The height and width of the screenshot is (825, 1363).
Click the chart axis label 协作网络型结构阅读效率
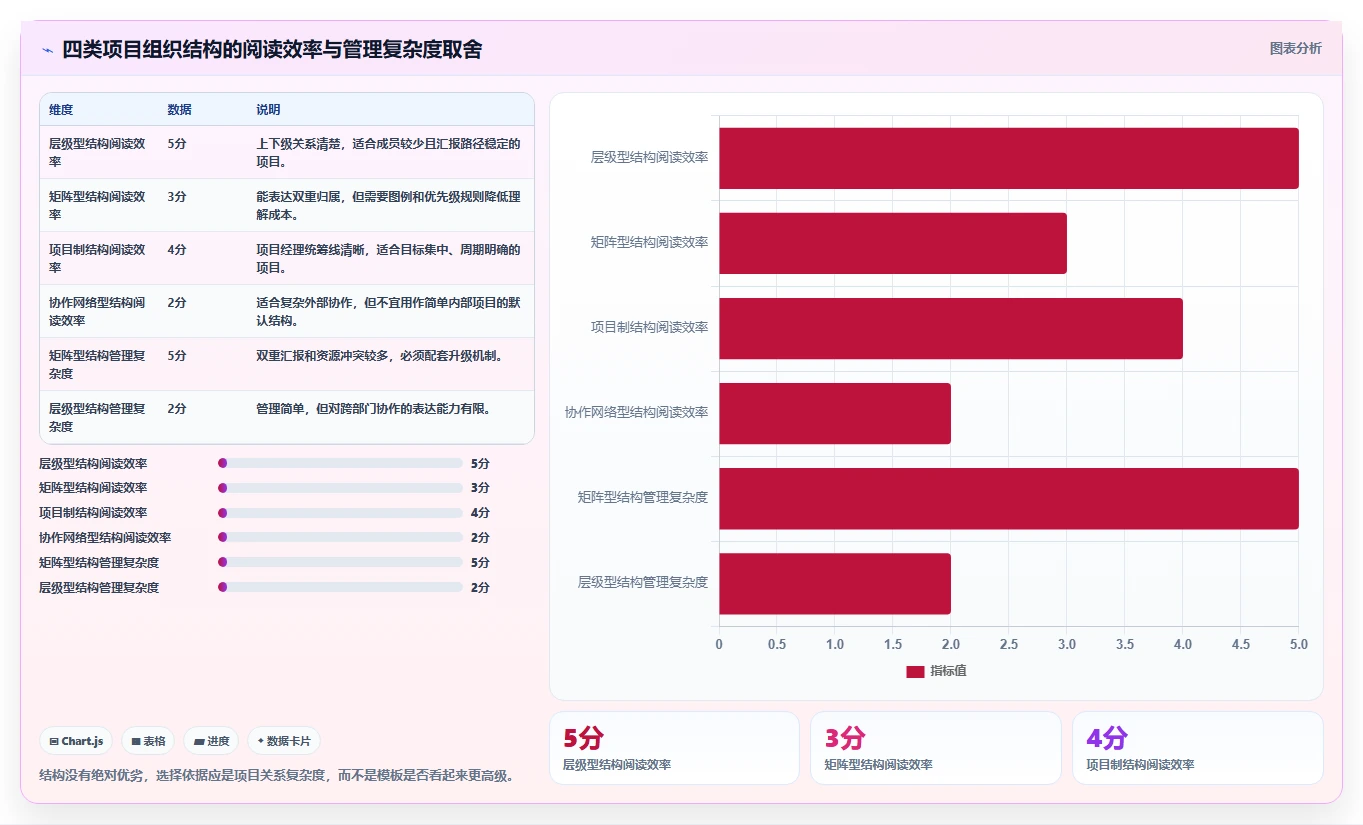point(636,412)
